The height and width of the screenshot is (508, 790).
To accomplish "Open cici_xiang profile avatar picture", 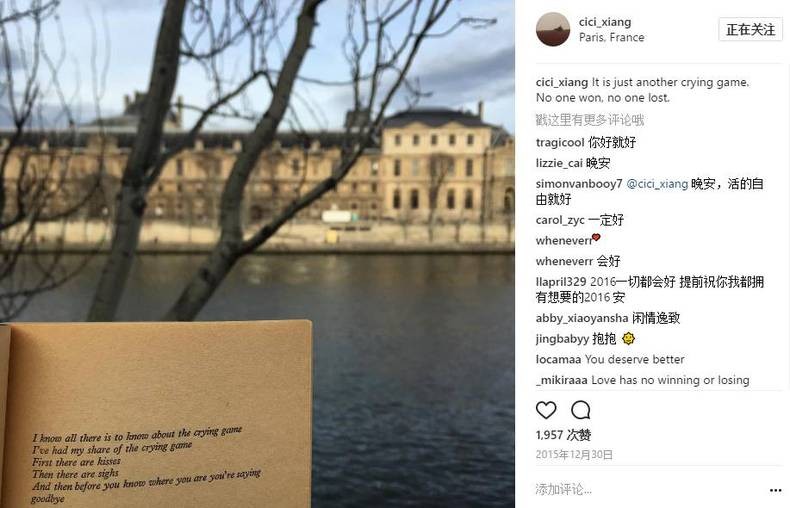I will pos(553,29).
